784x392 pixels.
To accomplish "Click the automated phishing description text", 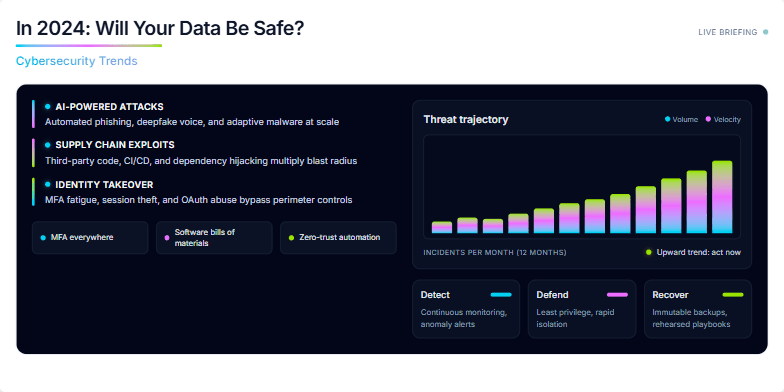I will [192, 122].
